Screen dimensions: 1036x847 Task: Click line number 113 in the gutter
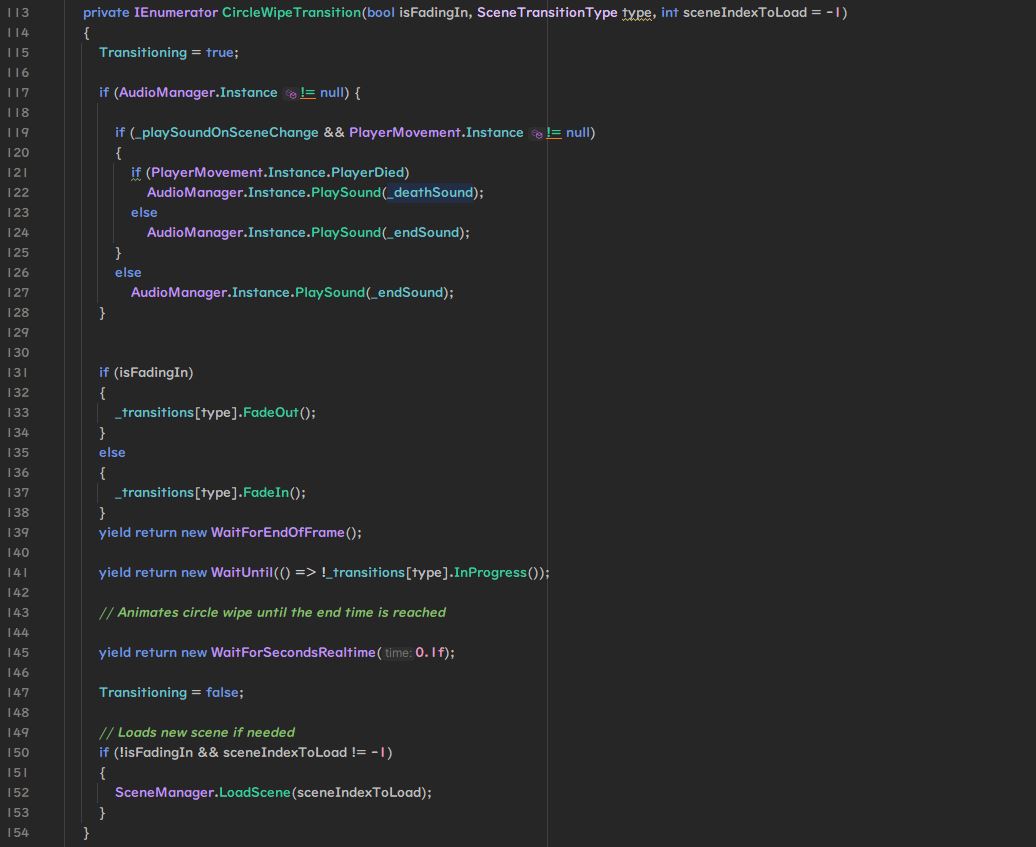tap(18, 13)
